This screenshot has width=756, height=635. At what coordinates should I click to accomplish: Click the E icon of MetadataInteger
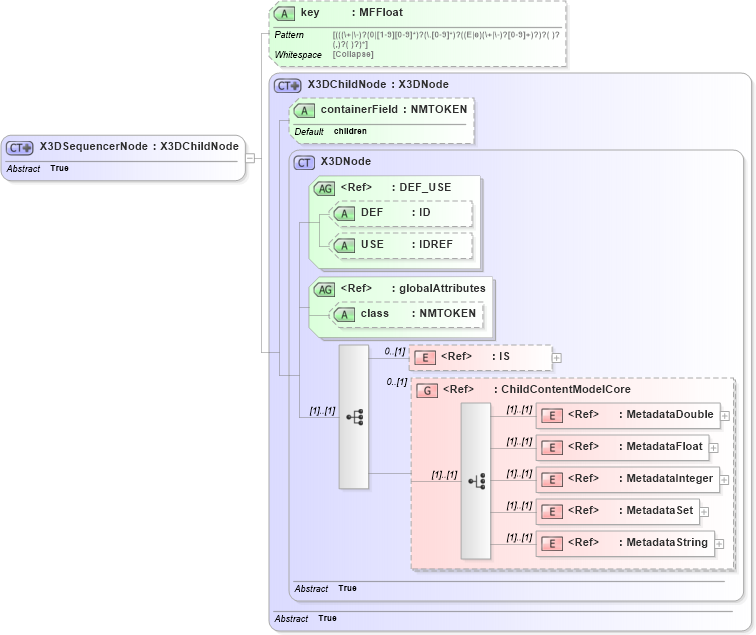coord(552,479)
